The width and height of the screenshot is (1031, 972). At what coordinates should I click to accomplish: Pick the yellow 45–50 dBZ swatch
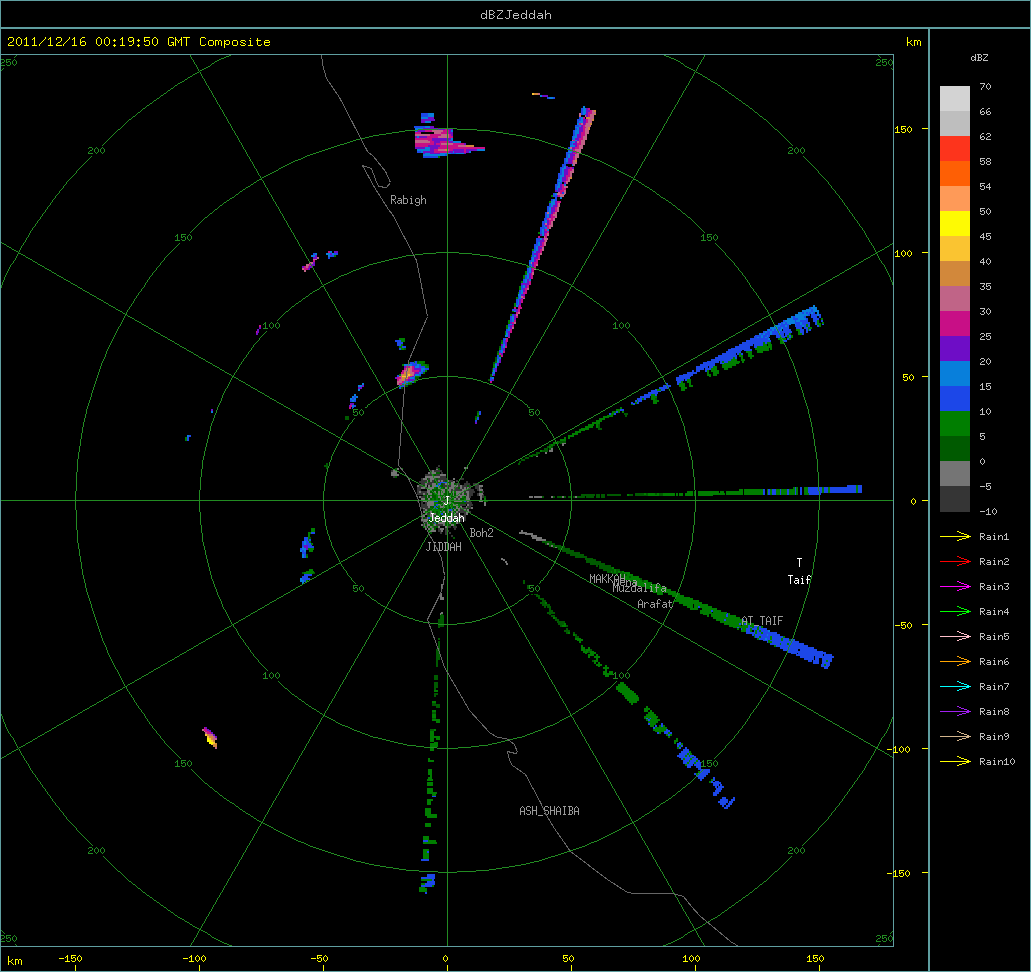[955, 224]
